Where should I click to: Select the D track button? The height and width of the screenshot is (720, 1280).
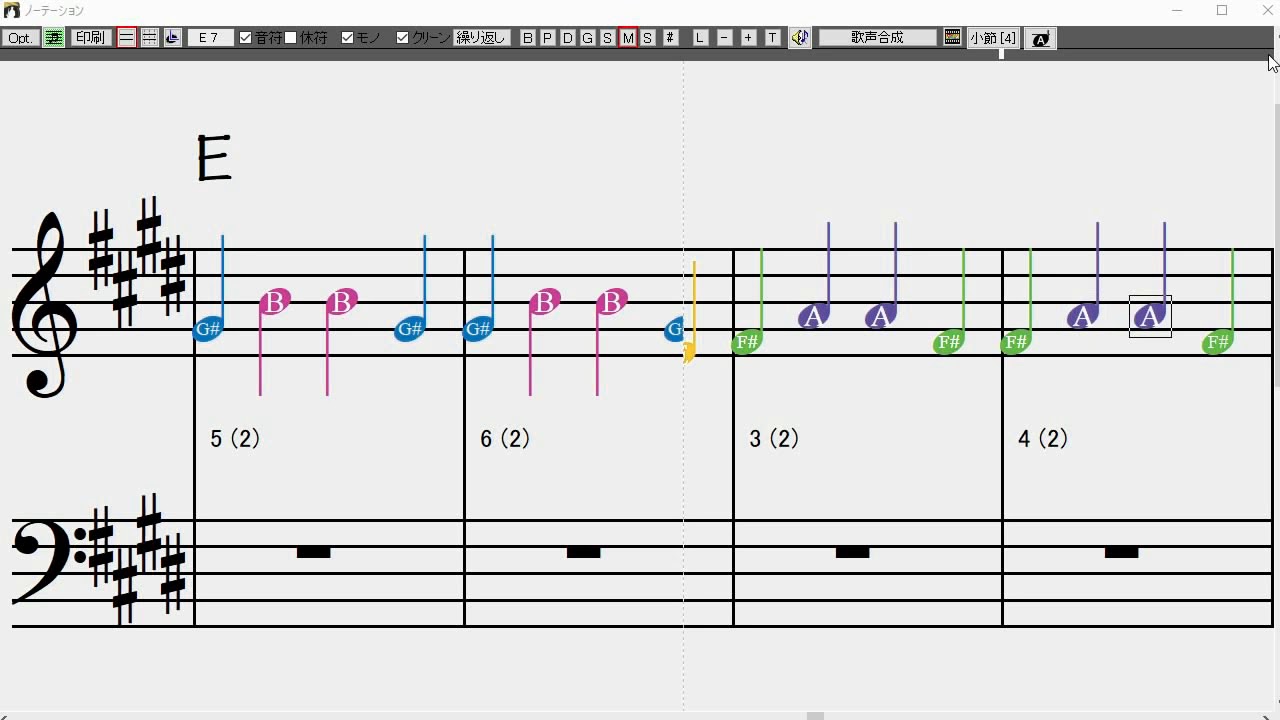568,38
